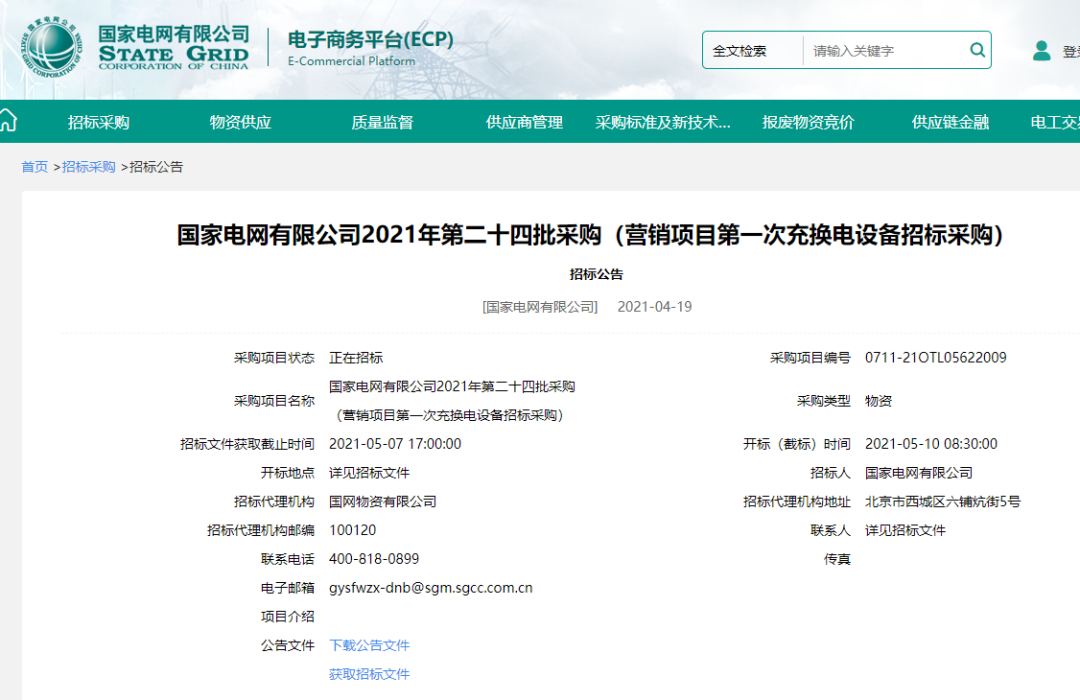Viewport: 1080px width, 700px height.
Task: Click the State Grid globe logo
Action: 50,47
